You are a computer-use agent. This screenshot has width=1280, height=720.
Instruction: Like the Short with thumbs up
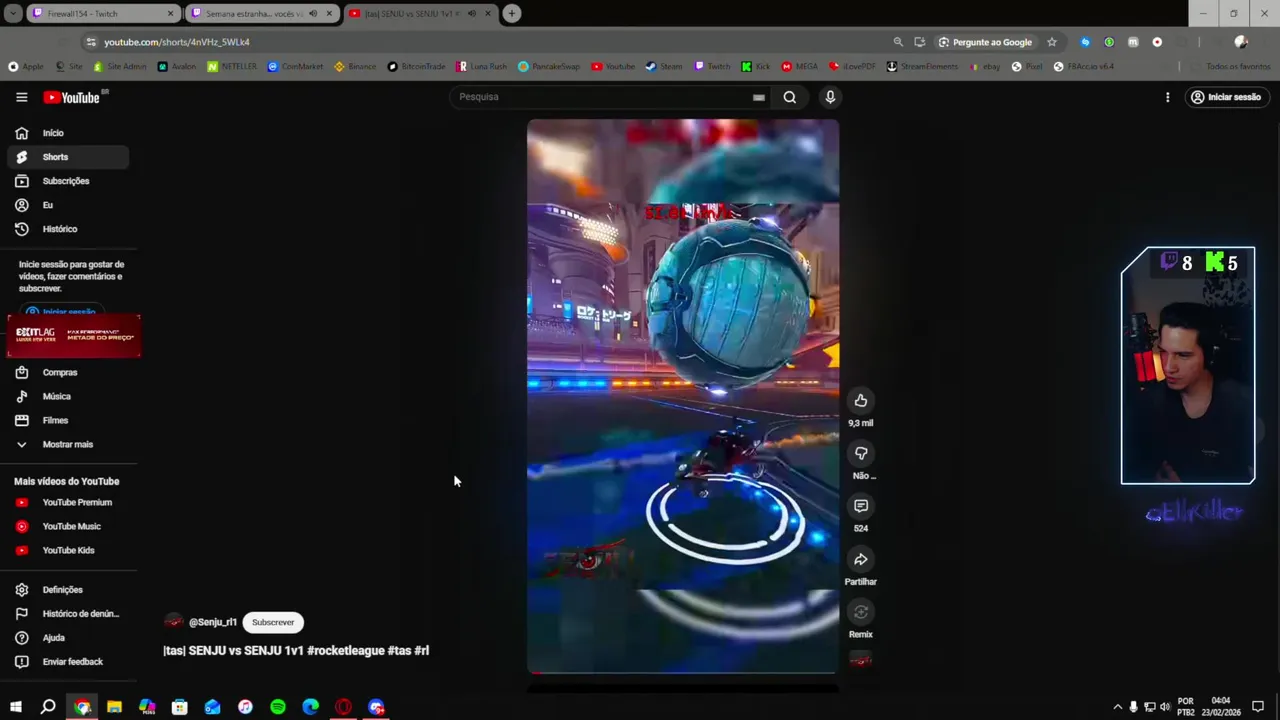[860, 400]
